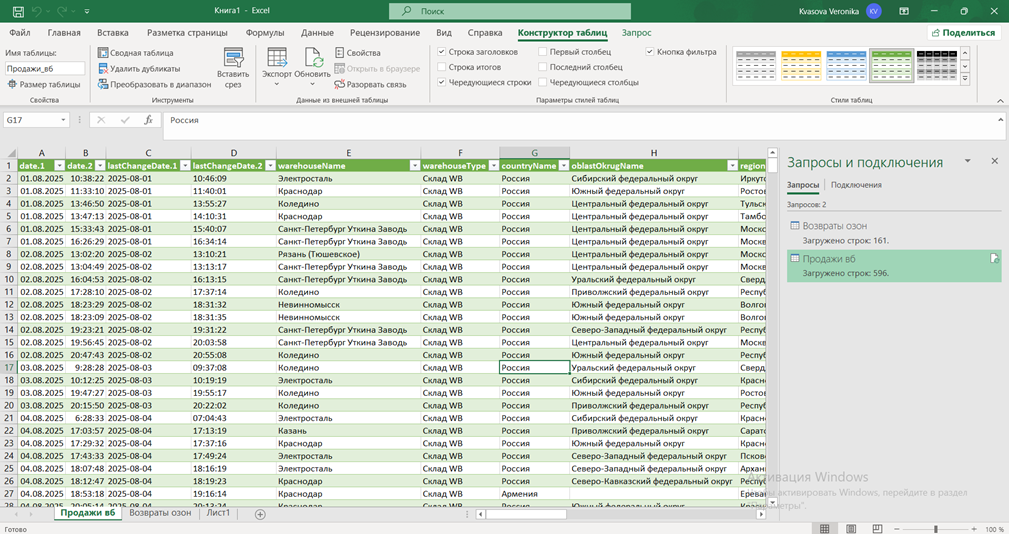
Task: Click the Сводная таблица icon
Action: pyautogui.click(x=102, y=53)
